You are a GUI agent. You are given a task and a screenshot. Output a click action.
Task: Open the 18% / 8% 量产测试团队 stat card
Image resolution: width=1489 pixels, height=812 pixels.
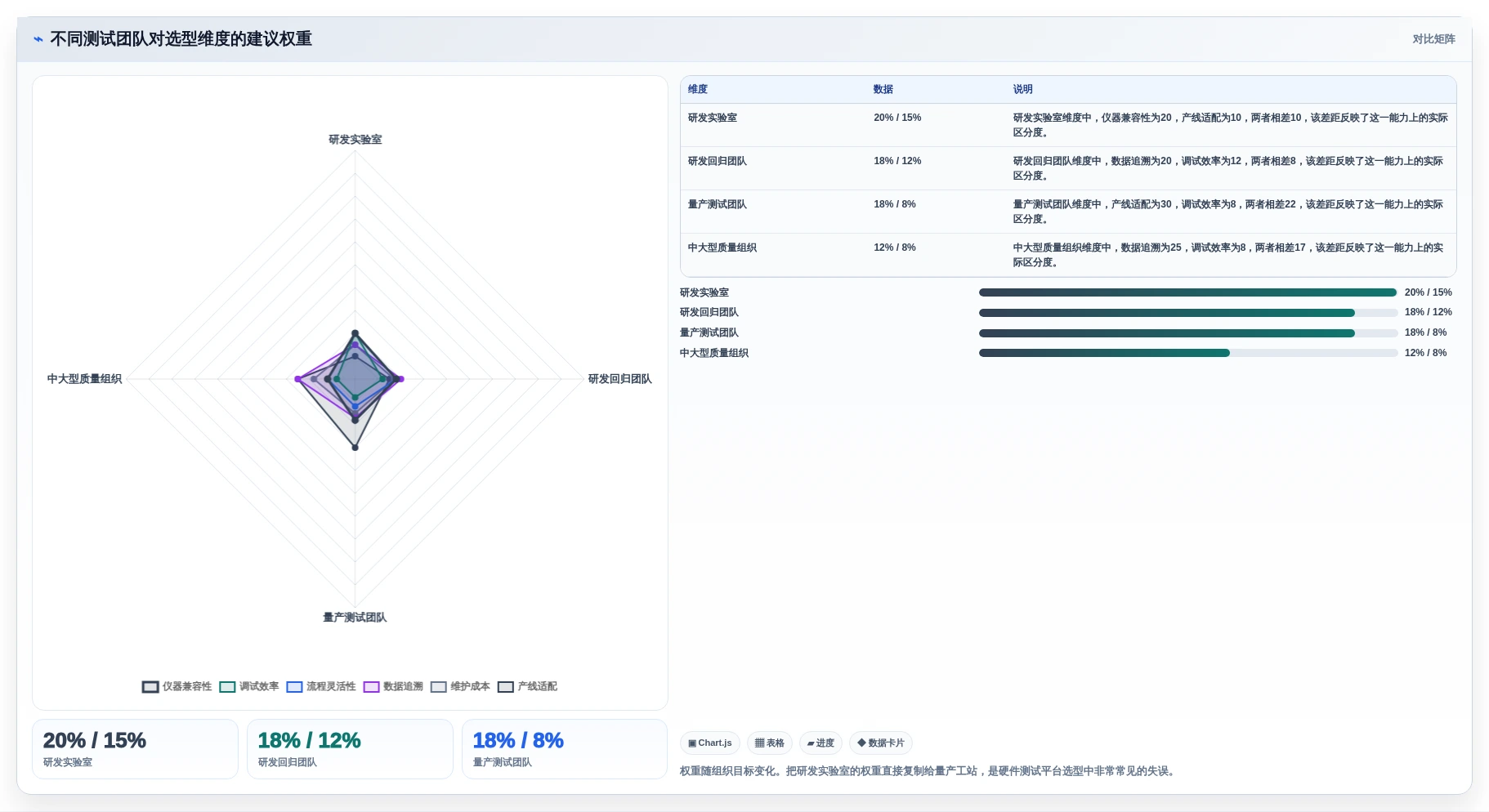click(x=565, y=749)
